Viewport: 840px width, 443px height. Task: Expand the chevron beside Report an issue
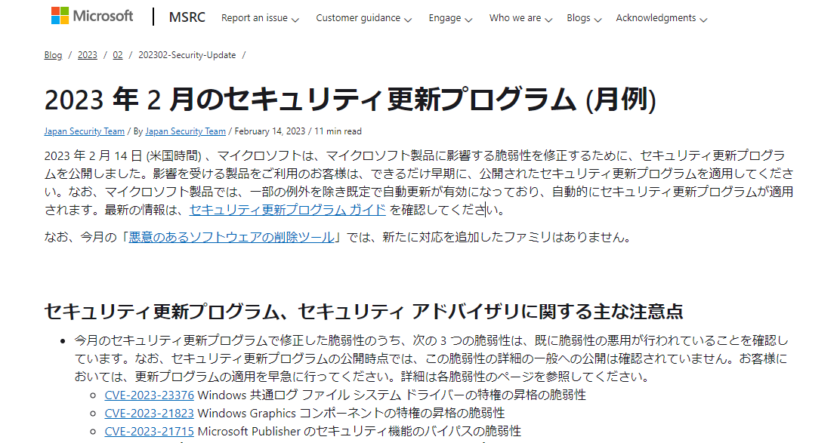[x=295, y=19]
